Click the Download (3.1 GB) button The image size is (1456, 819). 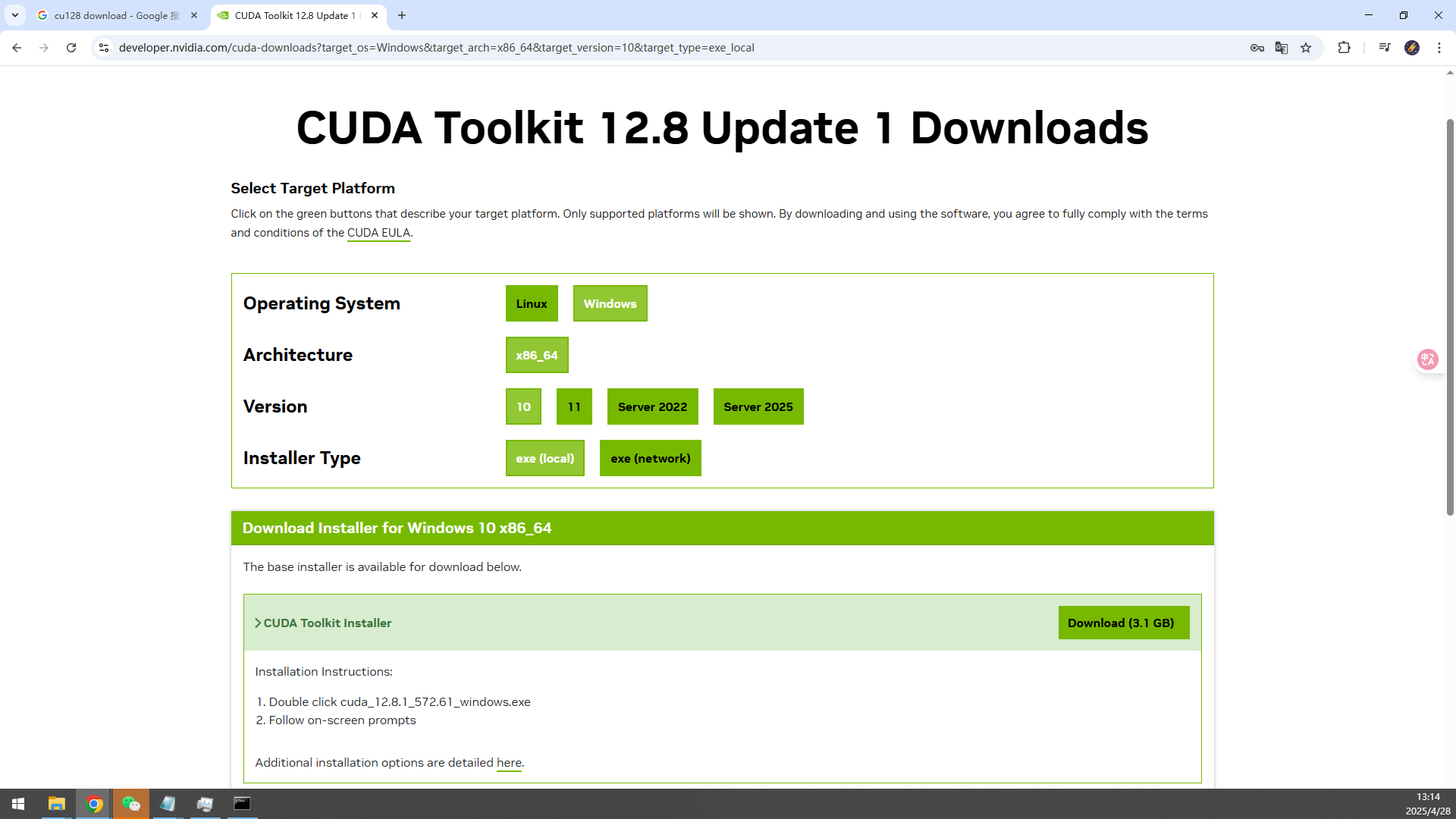click(1123, 623)
